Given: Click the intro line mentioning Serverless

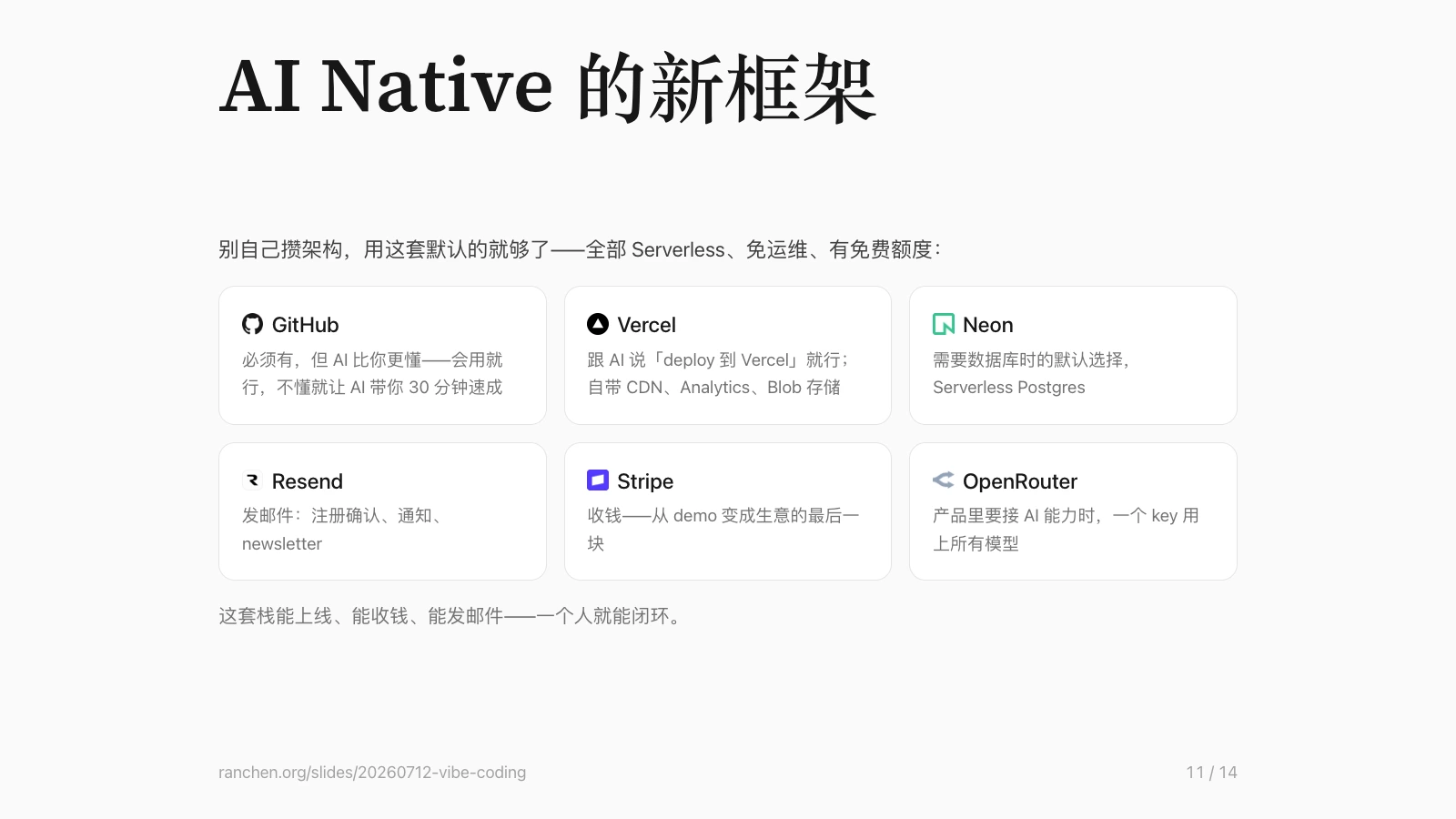Looking at the screenshot, I should [x=580, y=249].
